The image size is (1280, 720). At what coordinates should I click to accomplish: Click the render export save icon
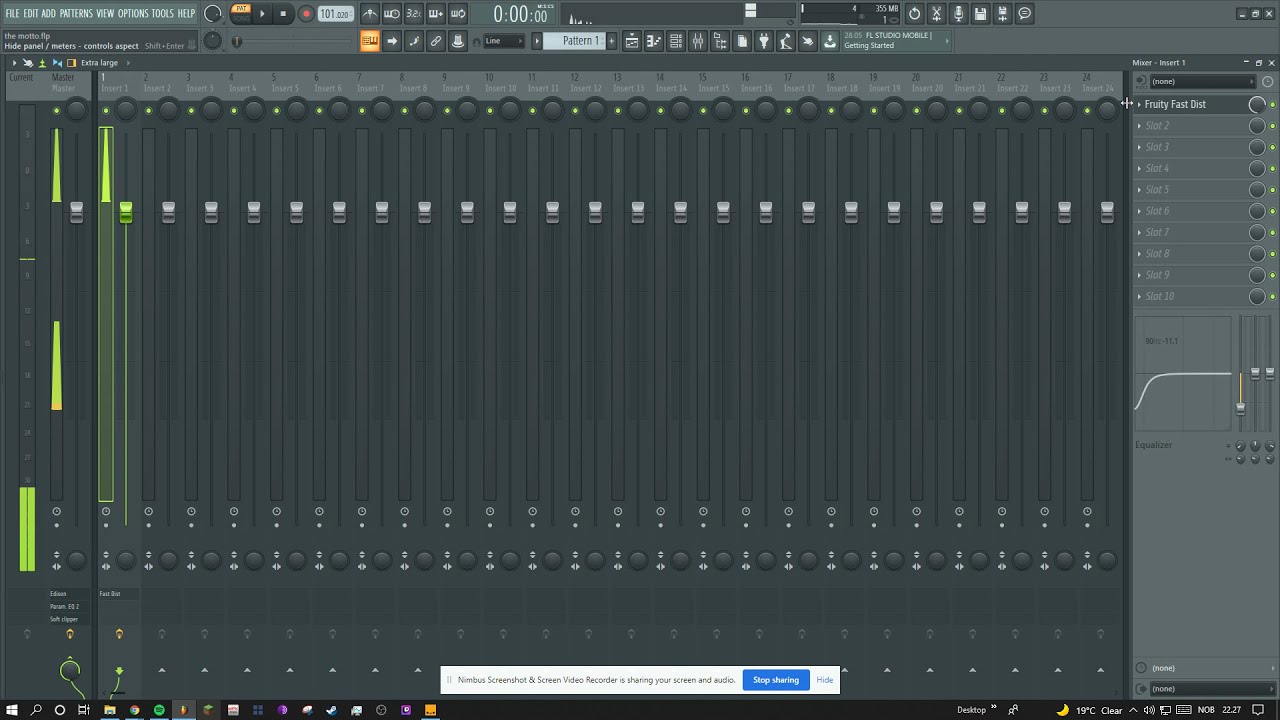1002,14
